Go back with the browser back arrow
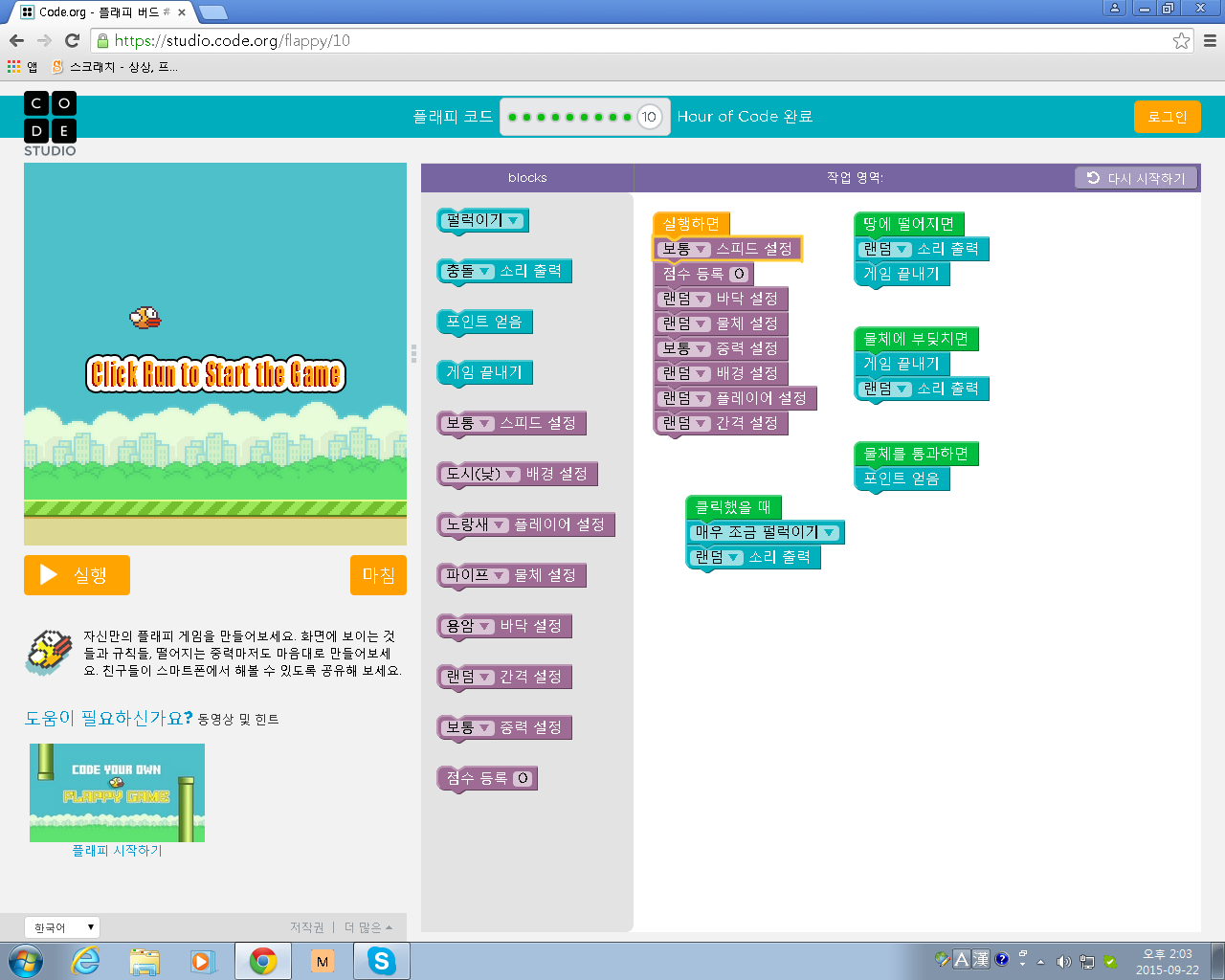The width and height of the screenshot is (1225, 980). point(16,40)
